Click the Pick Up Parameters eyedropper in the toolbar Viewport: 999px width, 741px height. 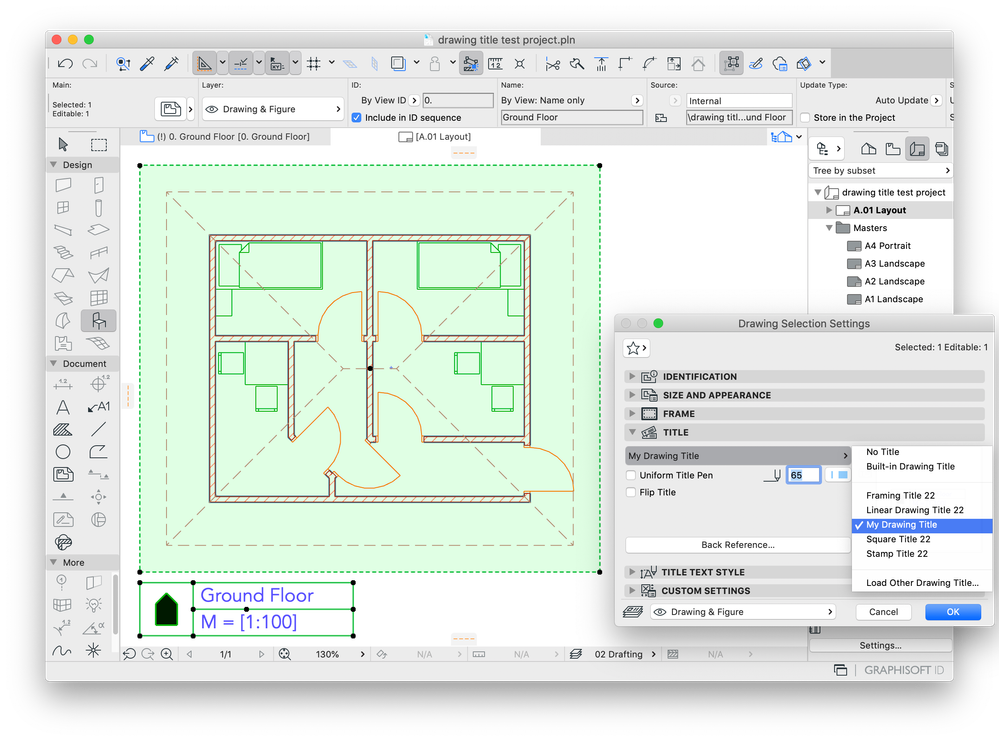[146, 62]
